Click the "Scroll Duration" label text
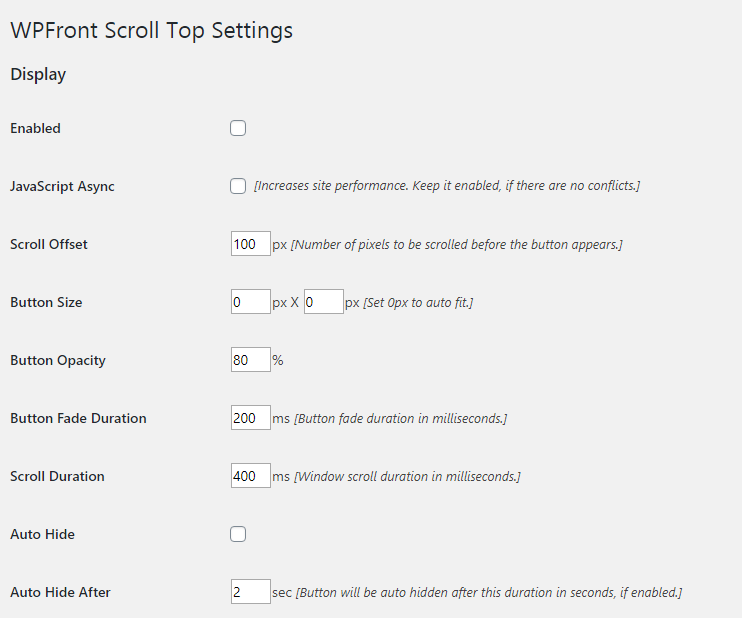 pos(57,476)
